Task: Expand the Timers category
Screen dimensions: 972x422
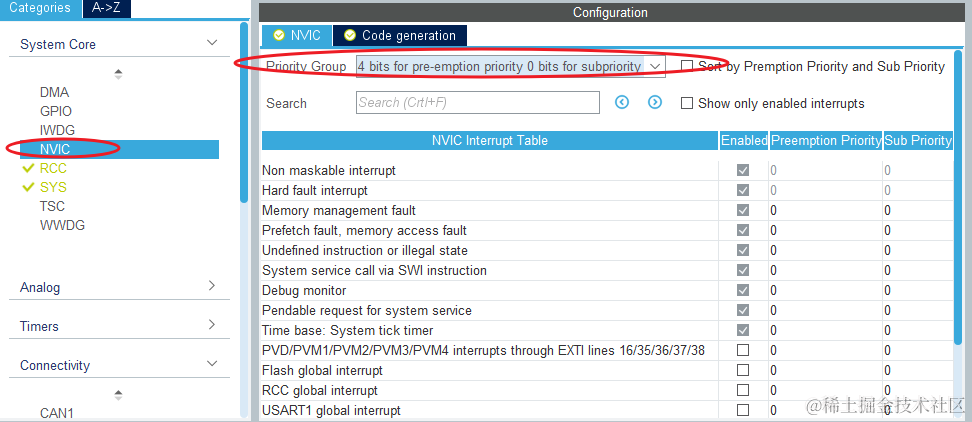Action: click(212, 325)
